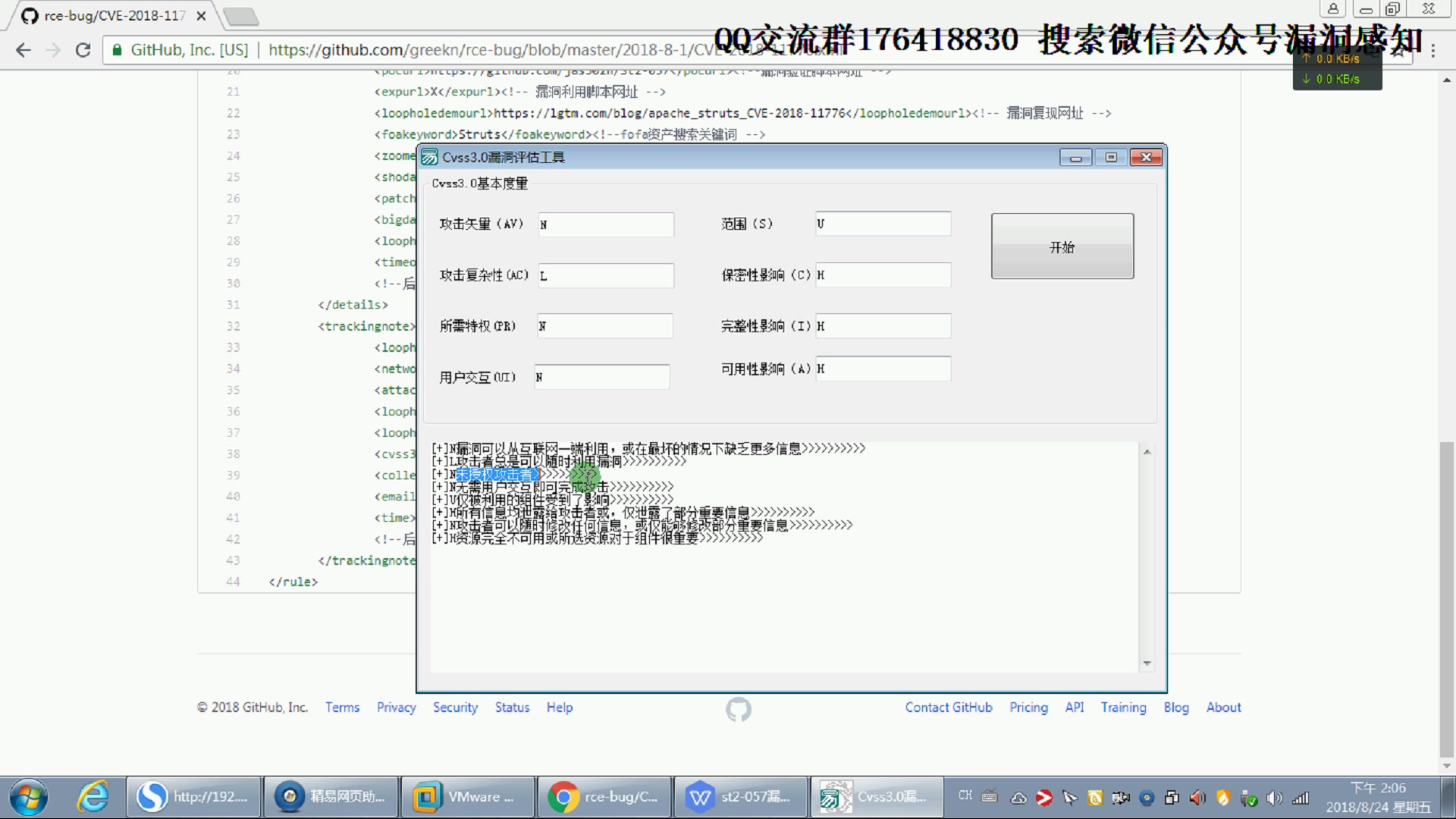The image size is (1456, 819).
Task: Click line number 44 in code view
Action: [x=233, y=582]
